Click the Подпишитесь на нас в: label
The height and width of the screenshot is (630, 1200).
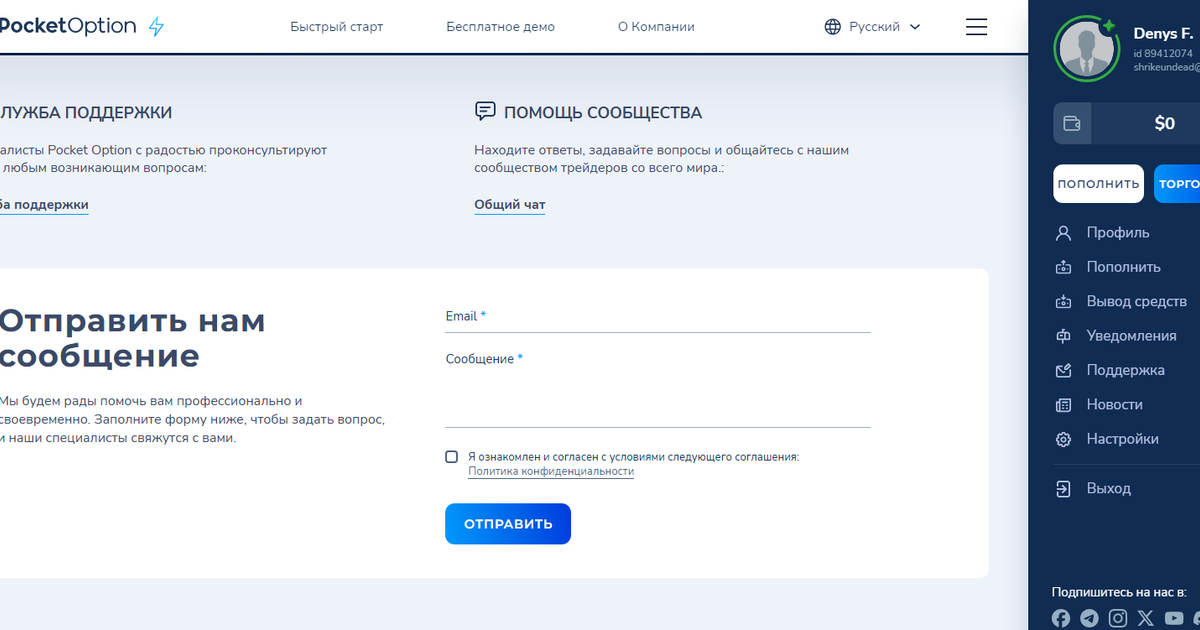pyautogui.click(x=1119, y=592)
